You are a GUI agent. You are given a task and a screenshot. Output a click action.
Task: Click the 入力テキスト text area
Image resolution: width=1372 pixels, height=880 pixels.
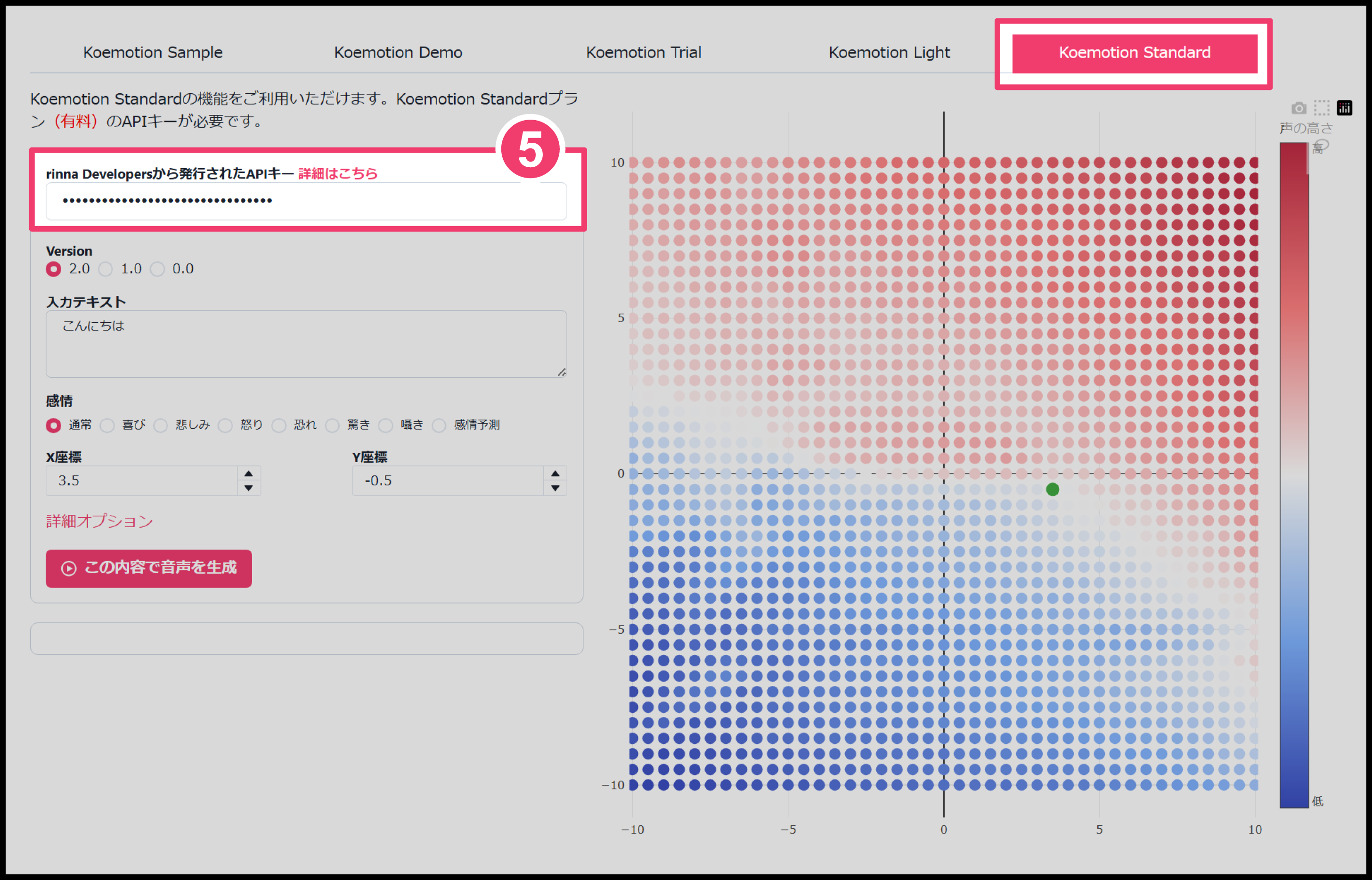click(306, 344)
